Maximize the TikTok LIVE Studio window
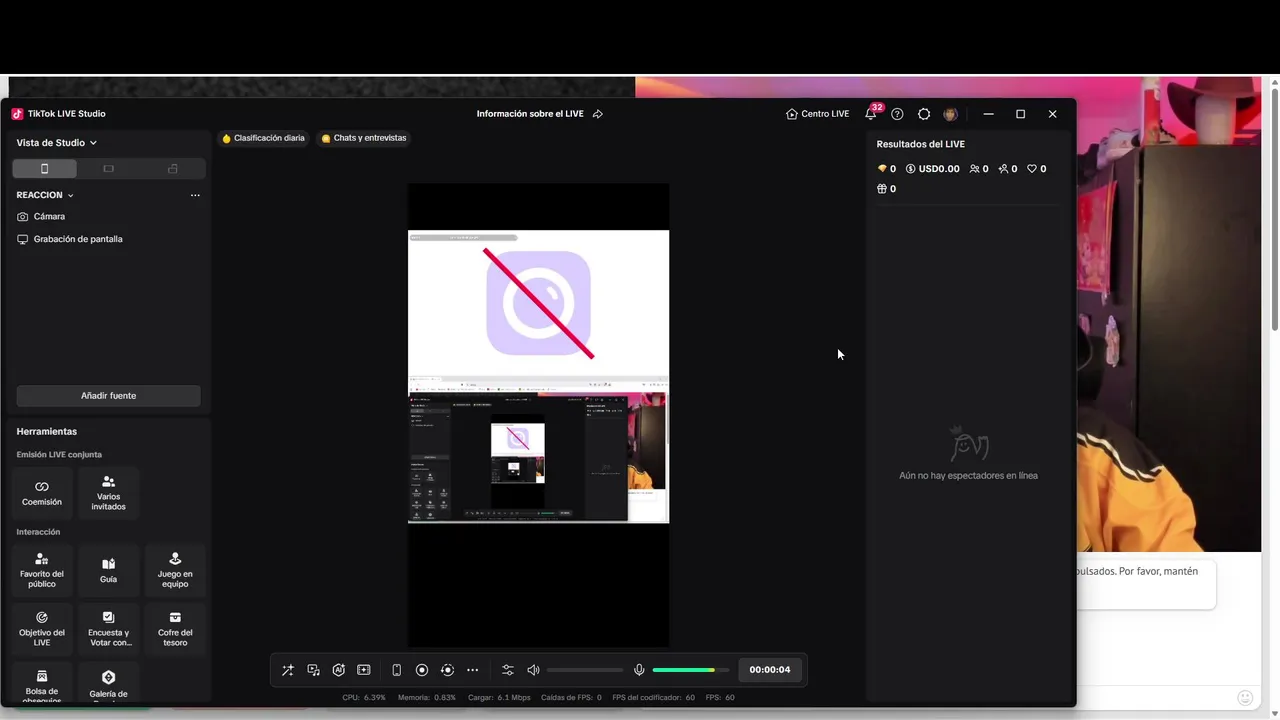 [1020, 114]
